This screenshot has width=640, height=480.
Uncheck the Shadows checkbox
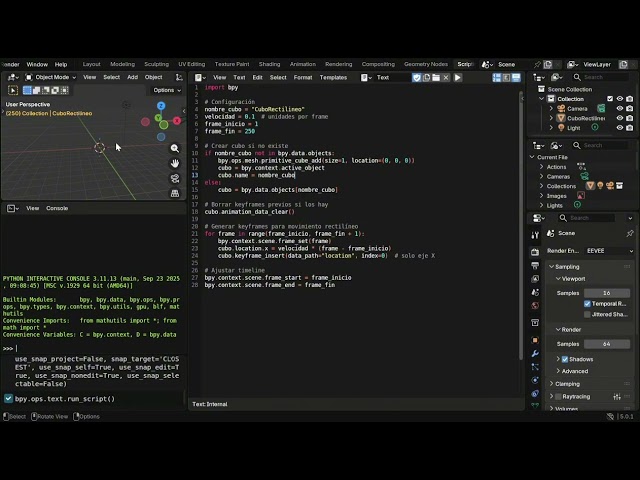point(565,359)
